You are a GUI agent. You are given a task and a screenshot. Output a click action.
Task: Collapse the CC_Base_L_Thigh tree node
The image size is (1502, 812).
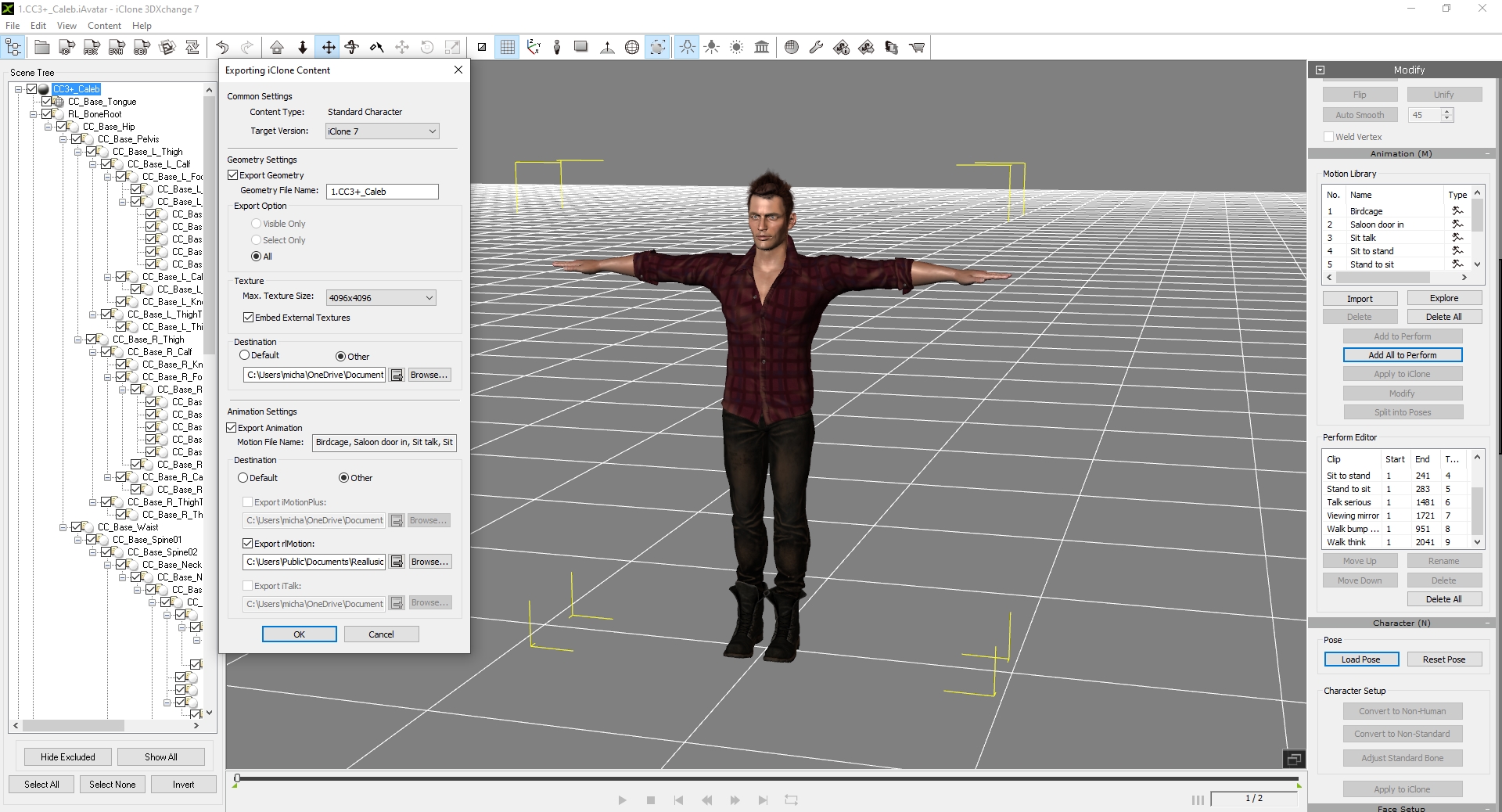click(x=77, y=152)
